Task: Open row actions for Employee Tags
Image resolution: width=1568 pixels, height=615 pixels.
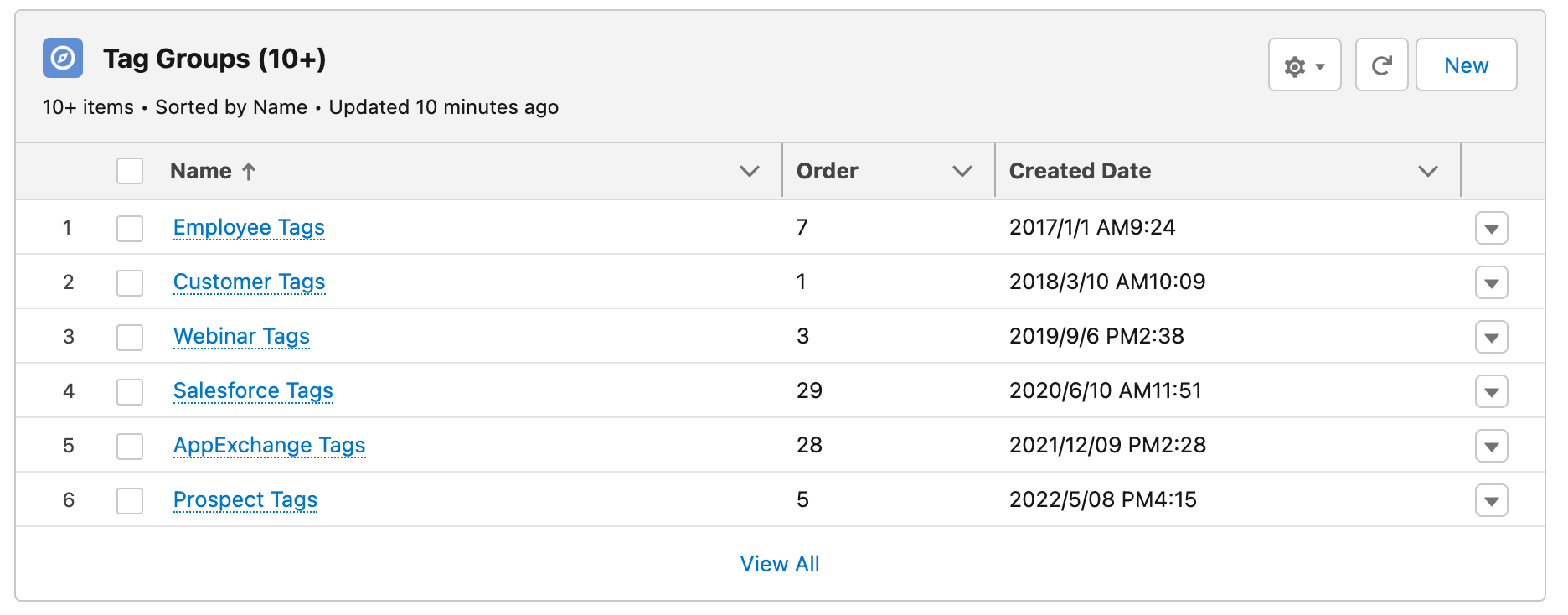Action: click(x=1491, y=229)
